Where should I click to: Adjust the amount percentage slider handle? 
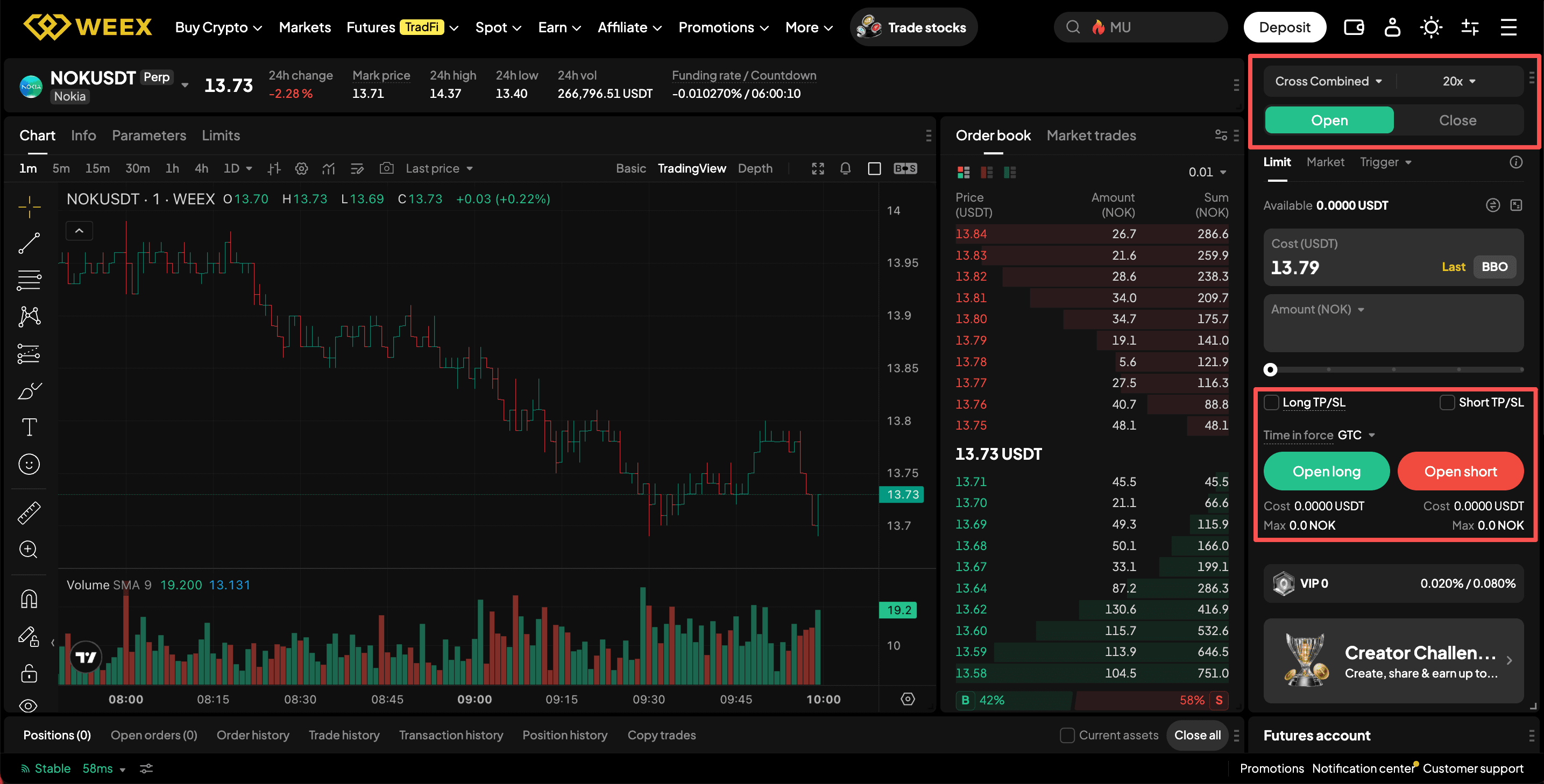pos(1270,369)
